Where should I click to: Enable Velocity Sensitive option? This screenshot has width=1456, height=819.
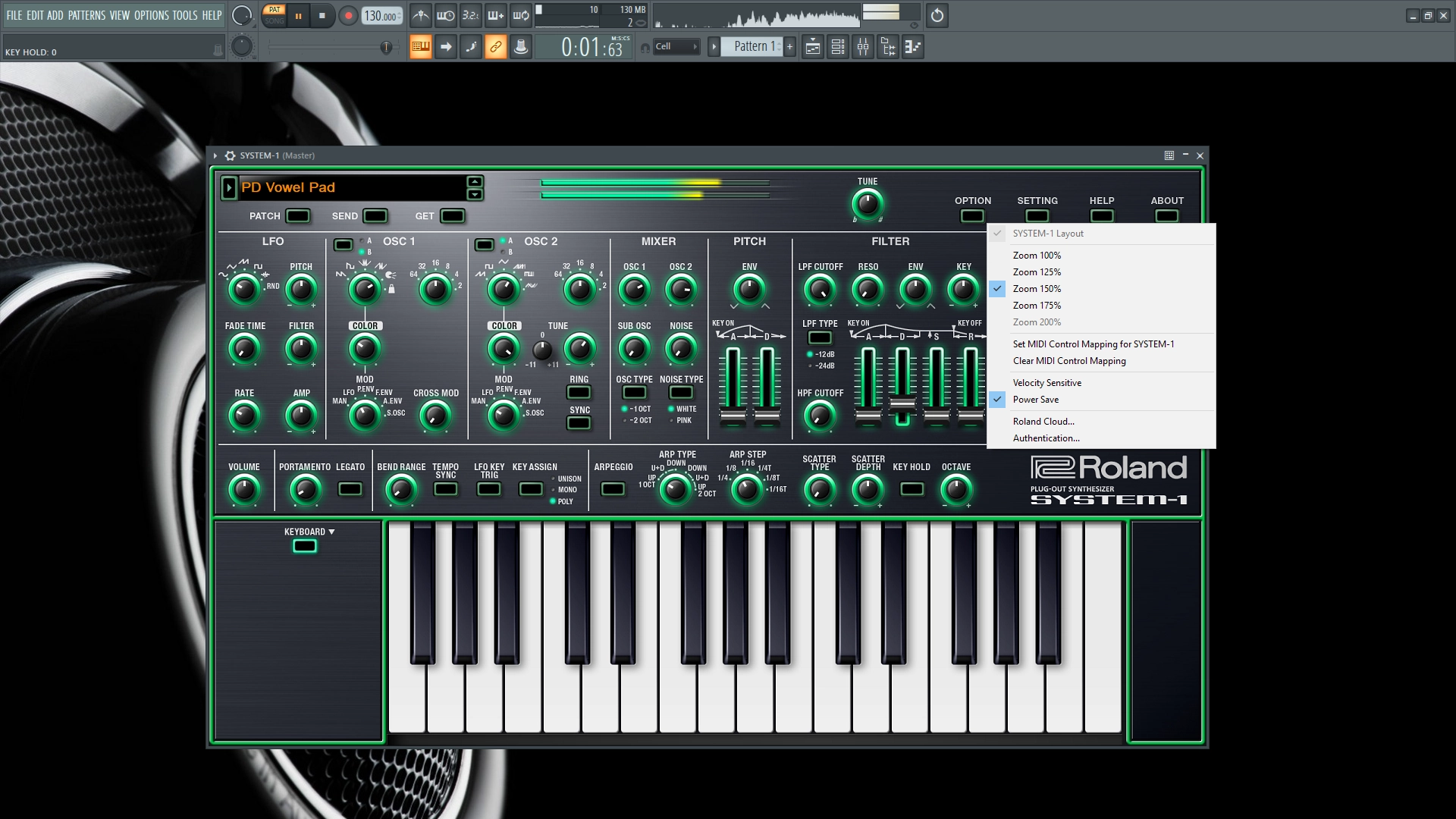tap(1101, 383)
